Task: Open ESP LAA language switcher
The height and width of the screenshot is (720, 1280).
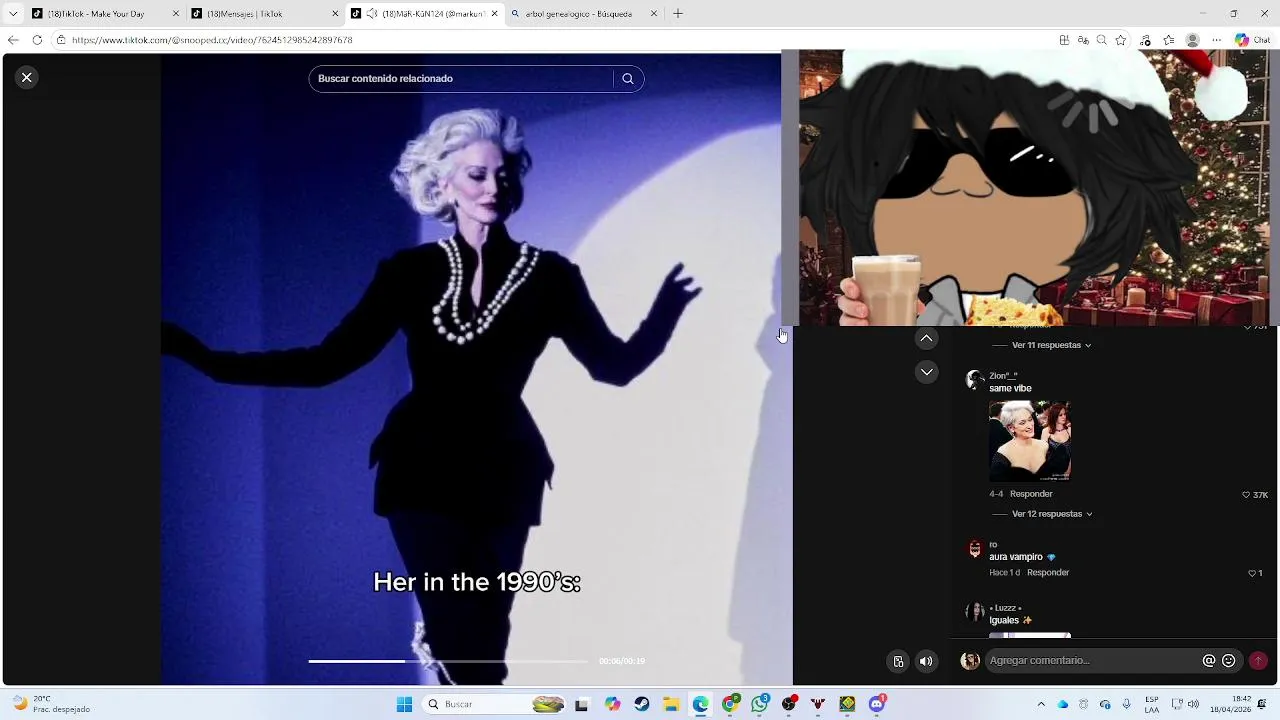Action: [1152, 705]
